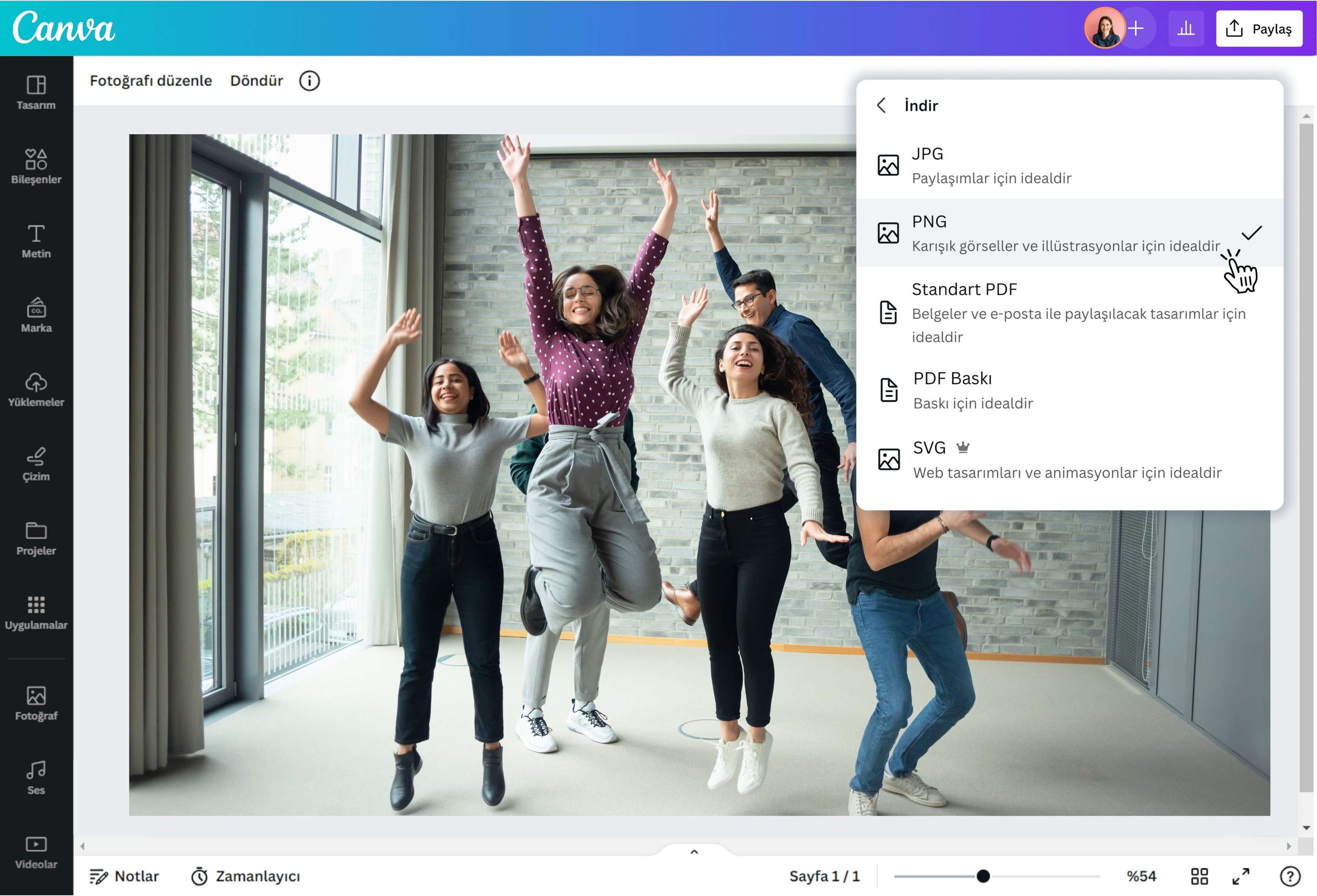Open the Yüklemeler uploads panel
1317x896 pixels.
pyautogui.click(x=36, y=389)
